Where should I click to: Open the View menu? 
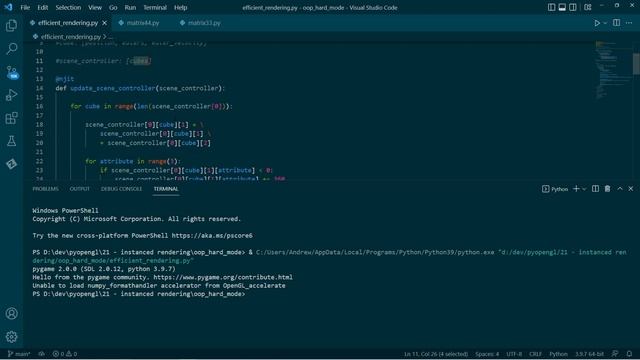click(x=95, y=7)
